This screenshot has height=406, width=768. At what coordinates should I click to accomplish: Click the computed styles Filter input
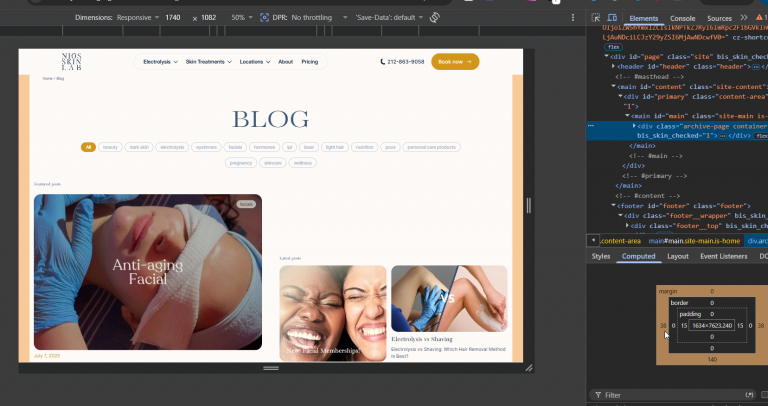pyautogui.click(x=673, y=395)
